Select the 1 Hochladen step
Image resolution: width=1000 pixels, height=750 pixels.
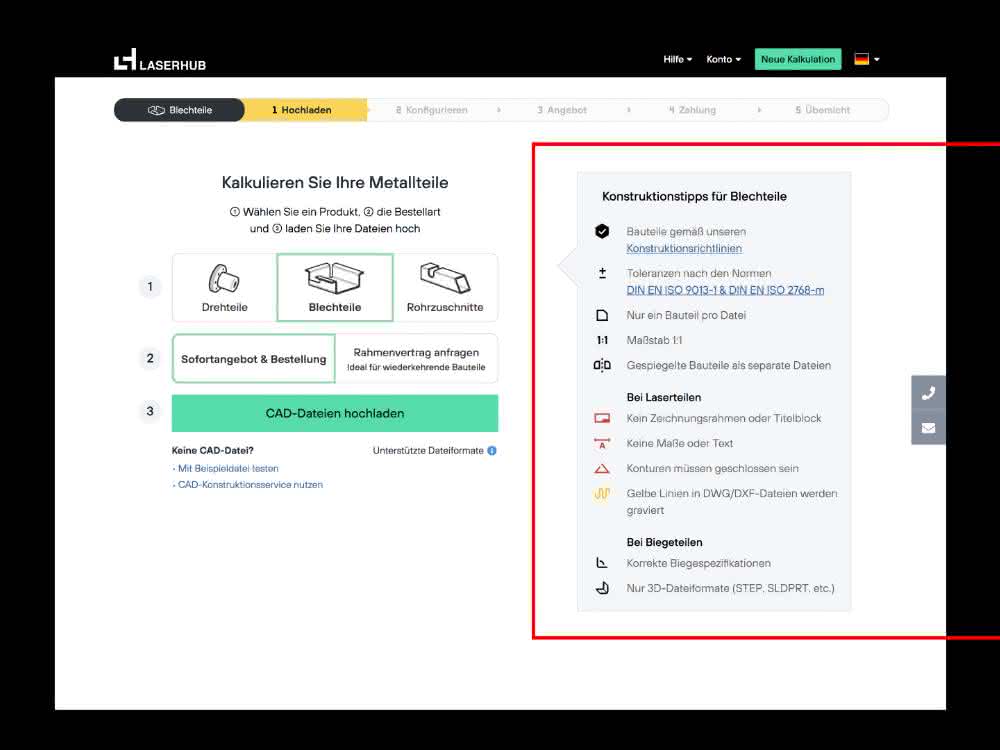(302, 110)
